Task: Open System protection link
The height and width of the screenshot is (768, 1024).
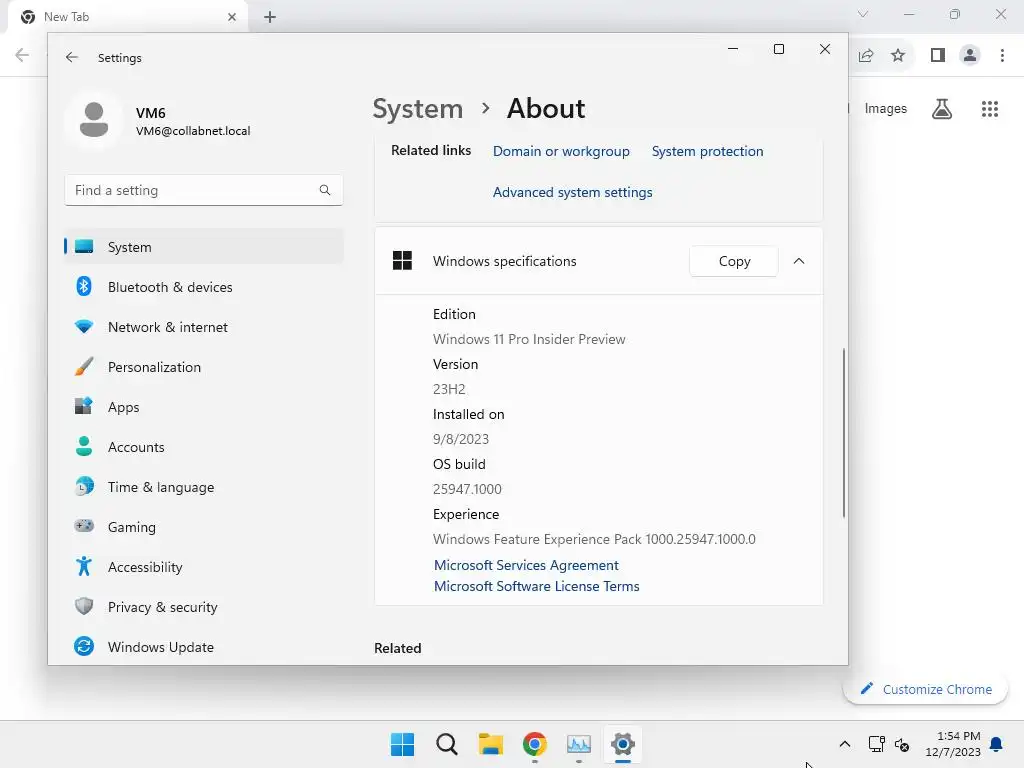Action: 707,152
